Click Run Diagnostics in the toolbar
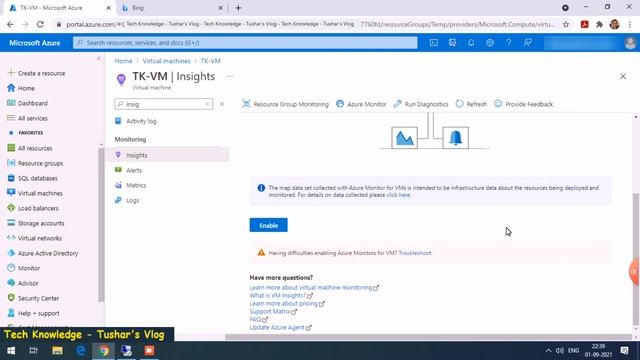Image resolution: width=640 pixels, height=360 pixels. (x=421, y=104)
